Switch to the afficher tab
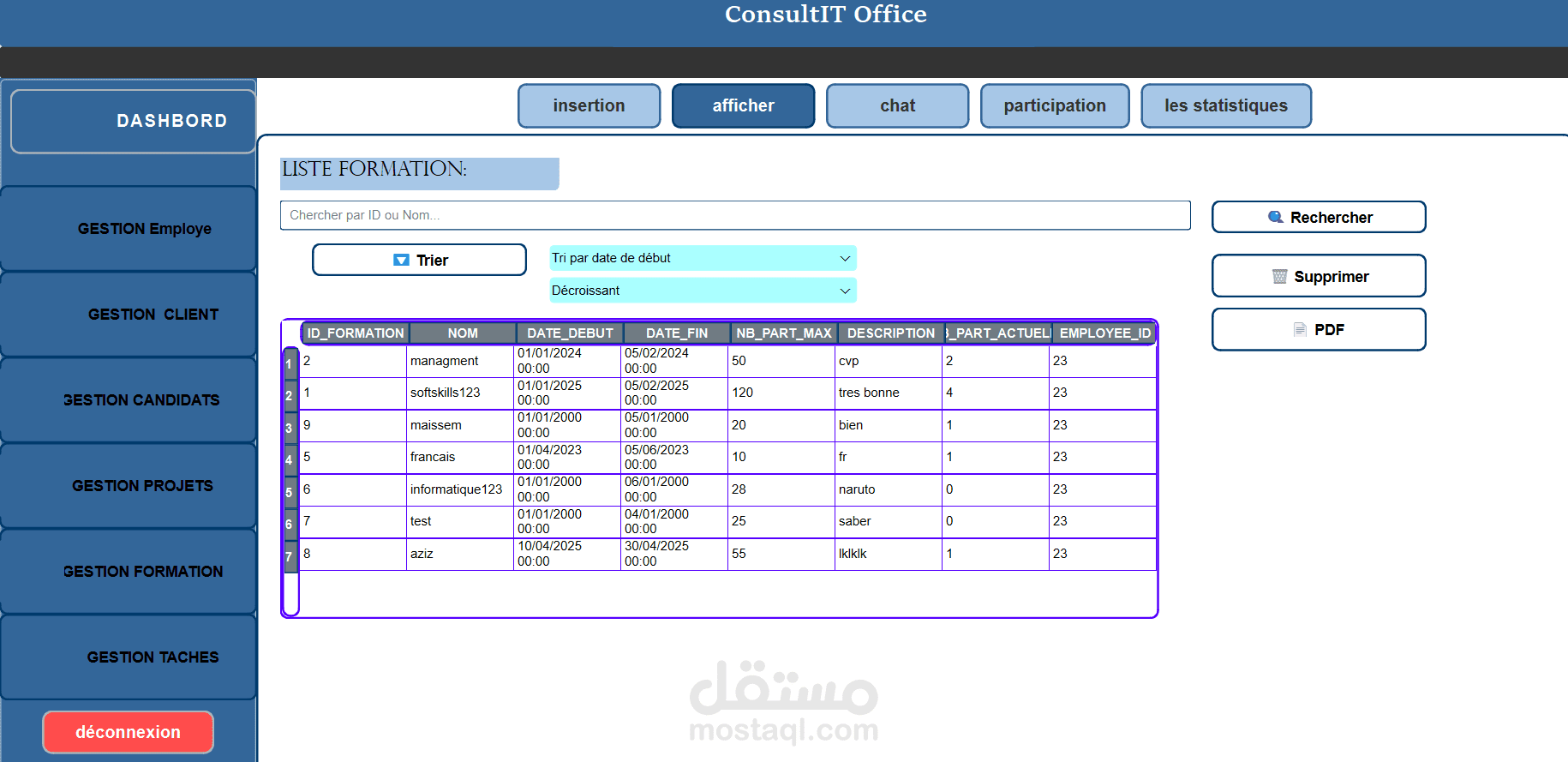Viewport: 1568px width, 762px height. (744, 105)
